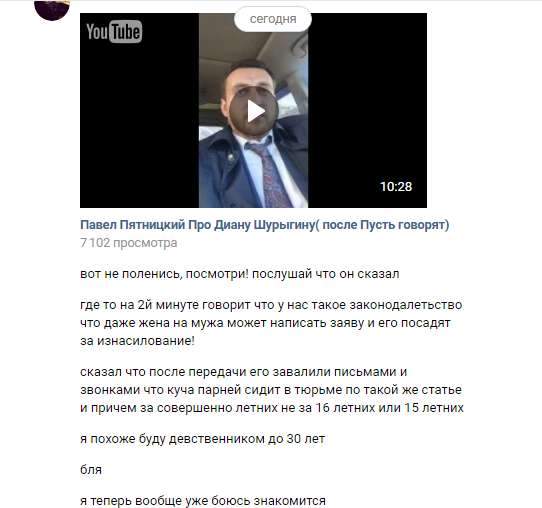Click the line 'за изнасилование!'
The height and width of the screenshot is (508, 542).
coord(137,341)
